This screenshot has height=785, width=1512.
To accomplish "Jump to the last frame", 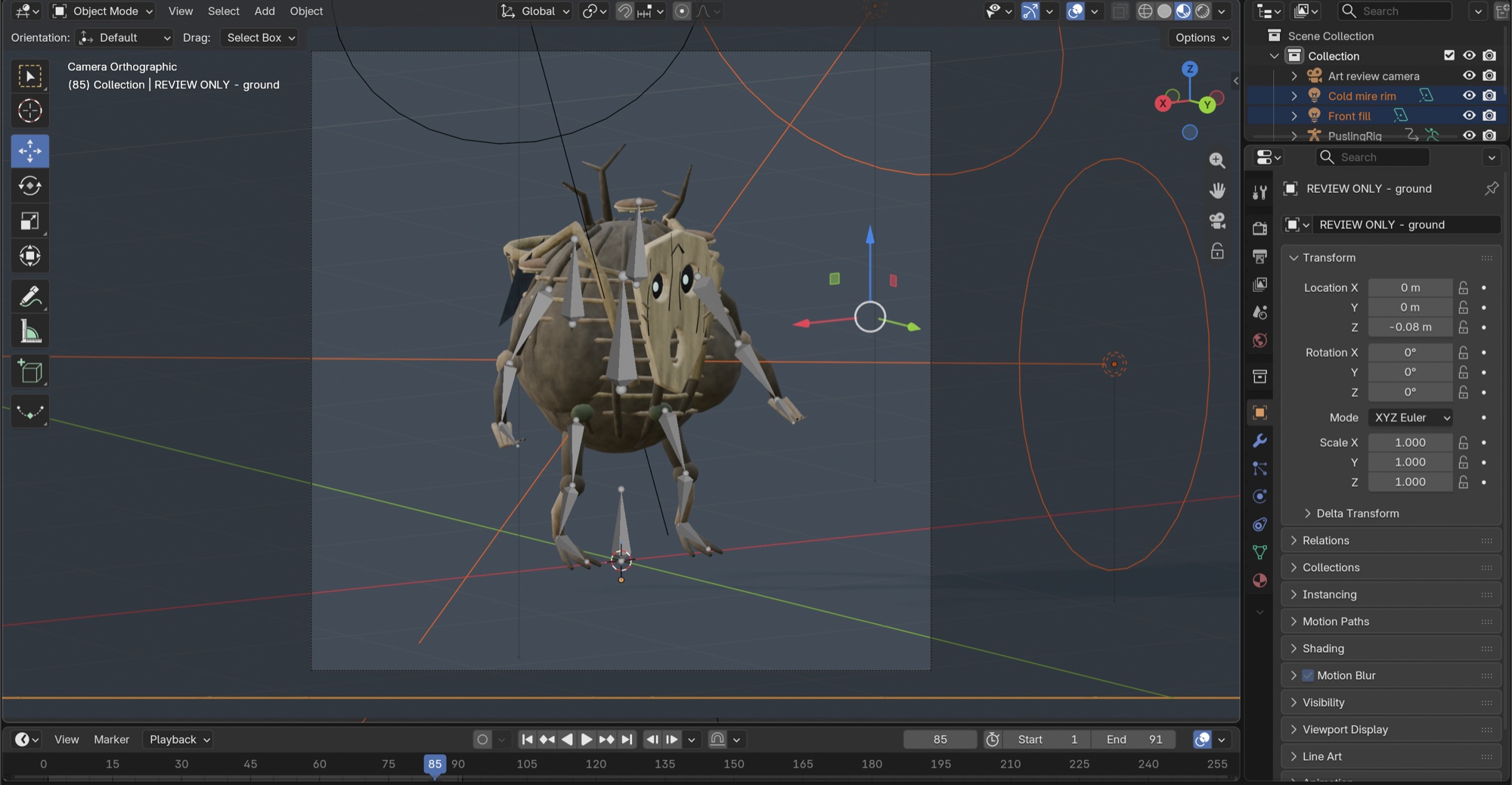I will click(x=627, y=740).
